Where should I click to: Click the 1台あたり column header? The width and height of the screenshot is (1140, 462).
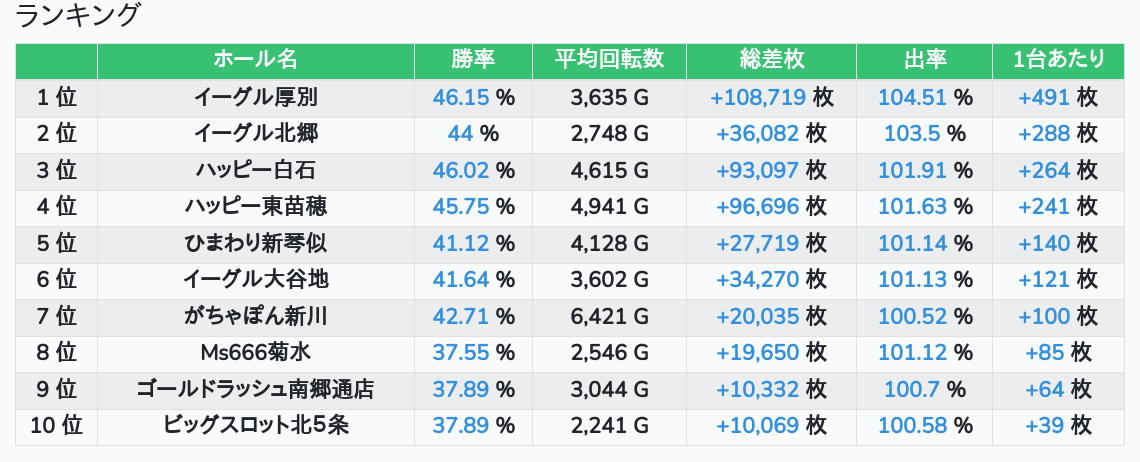pyautogui.click(x=1058, y=60)
